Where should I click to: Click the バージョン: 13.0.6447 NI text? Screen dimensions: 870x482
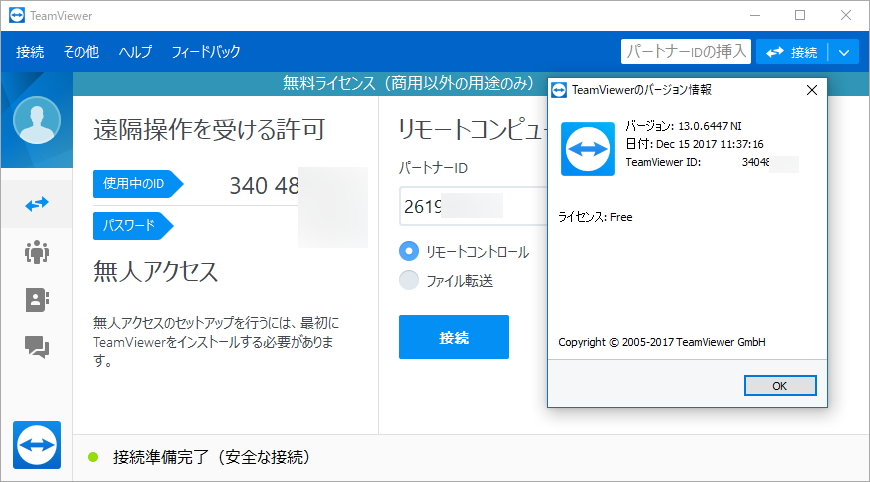click(x=684, y=126)
